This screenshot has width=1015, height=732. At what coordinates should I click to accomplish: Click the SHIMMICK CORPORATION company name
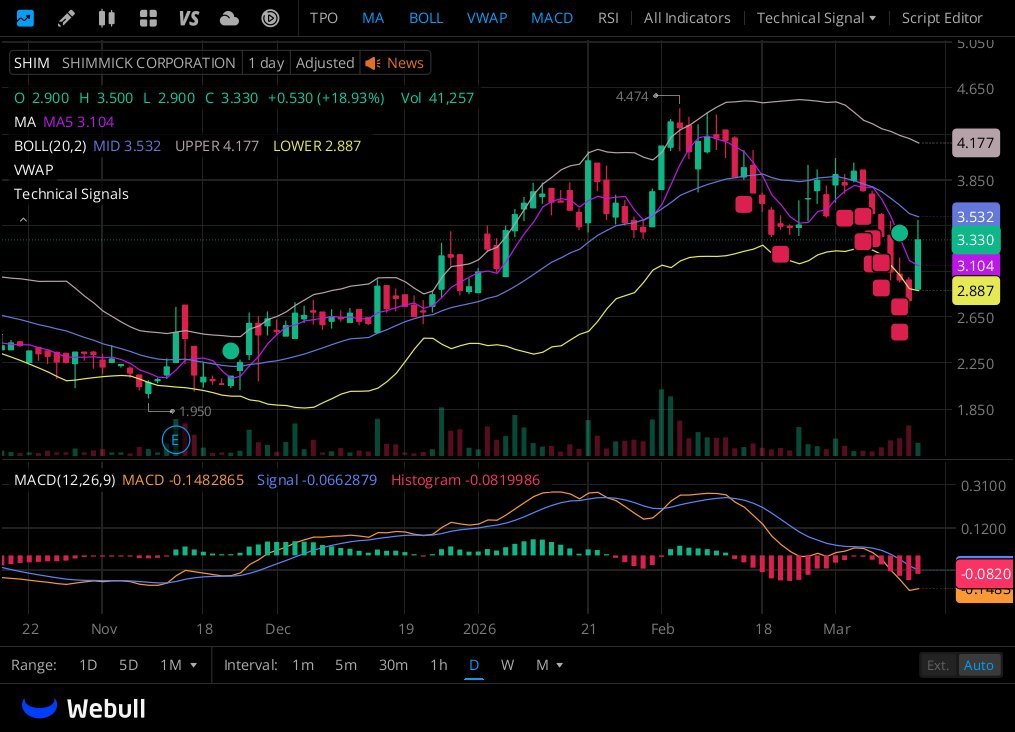(x=148, y=63)
